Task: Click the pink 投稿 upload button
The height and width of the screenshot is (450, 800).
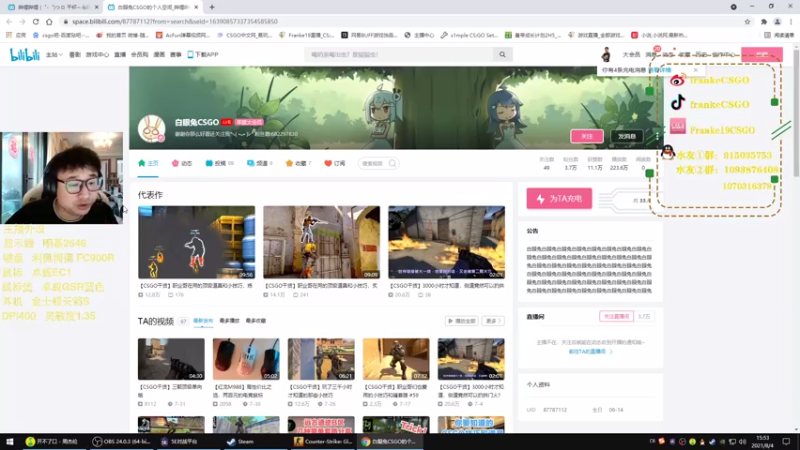Action: click(762, 55)
